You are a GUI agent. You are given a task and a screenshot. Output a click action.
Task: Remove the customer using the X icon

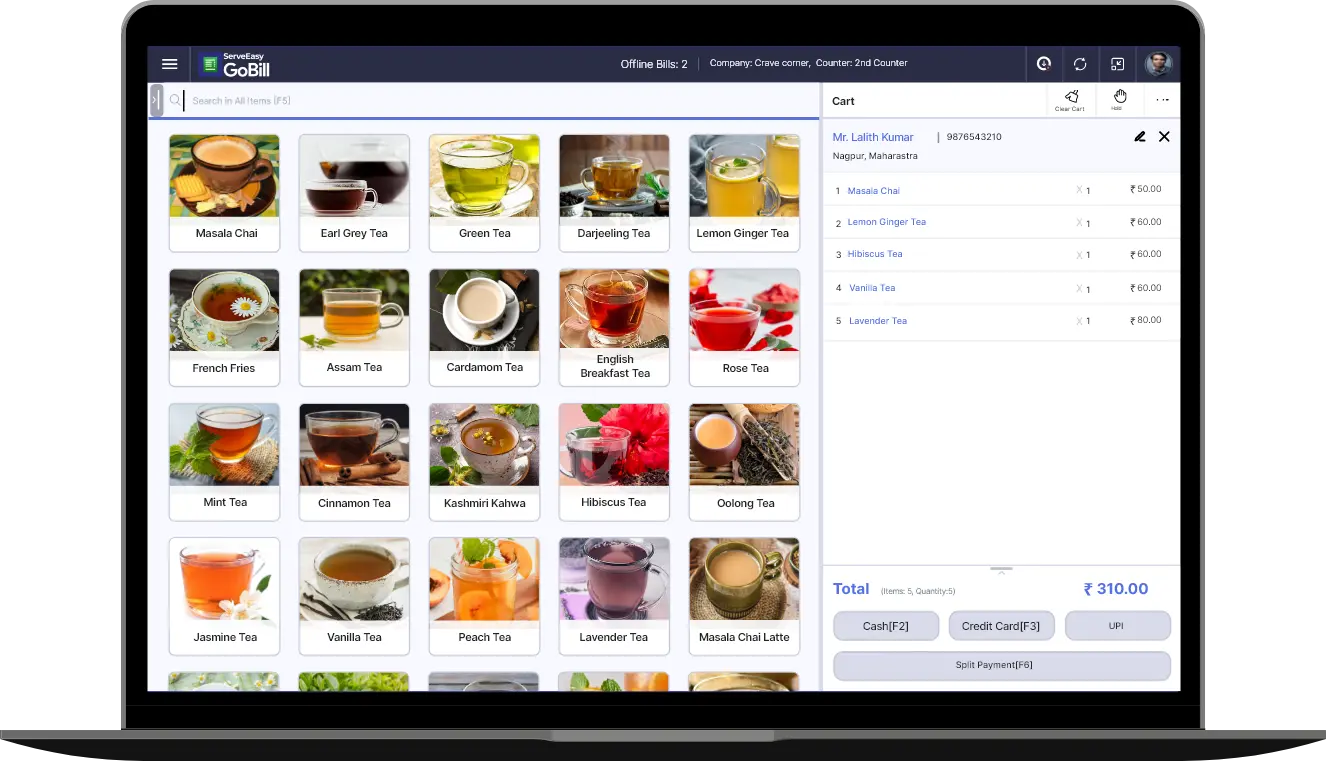point(1164,137)
